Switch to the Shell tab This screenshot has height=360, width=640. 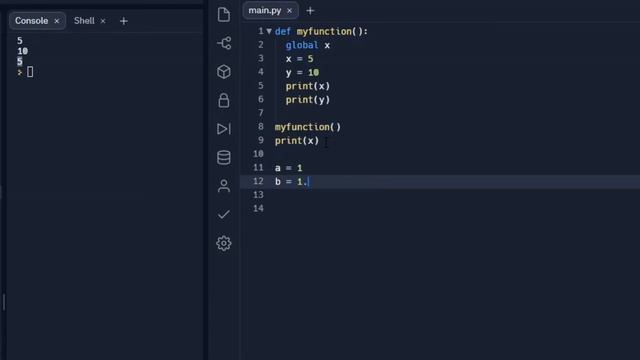pos(84,21)
